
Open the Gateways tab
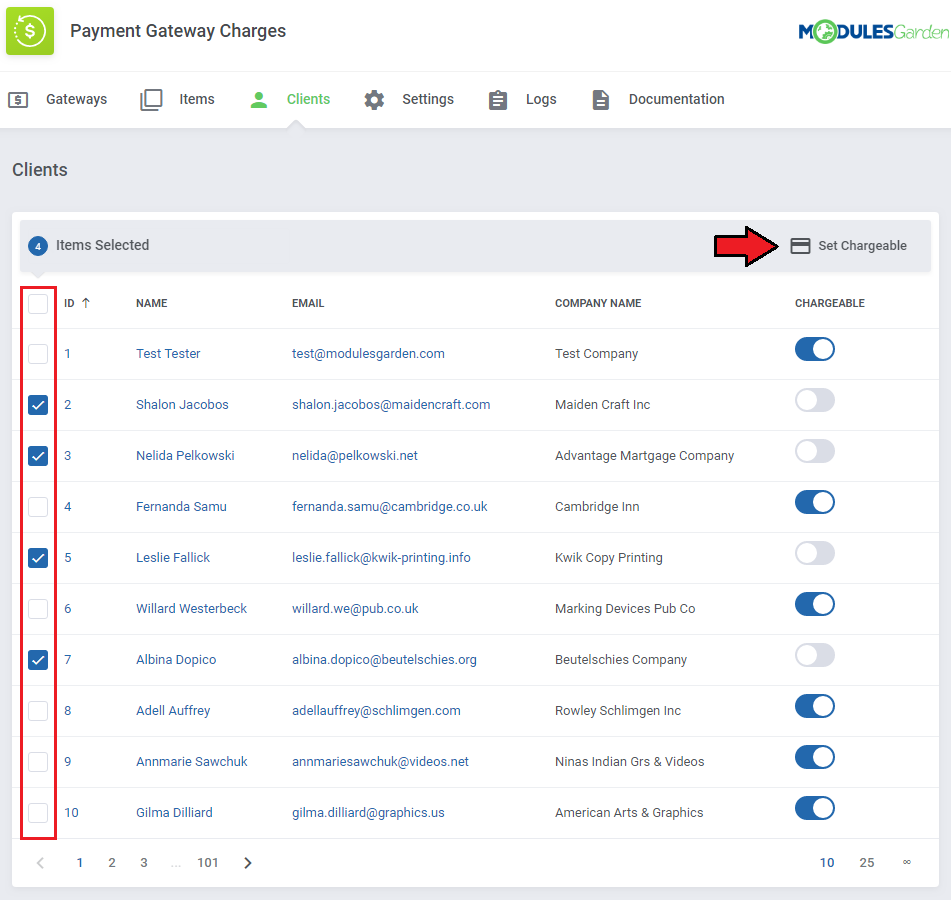pos(58,99)
